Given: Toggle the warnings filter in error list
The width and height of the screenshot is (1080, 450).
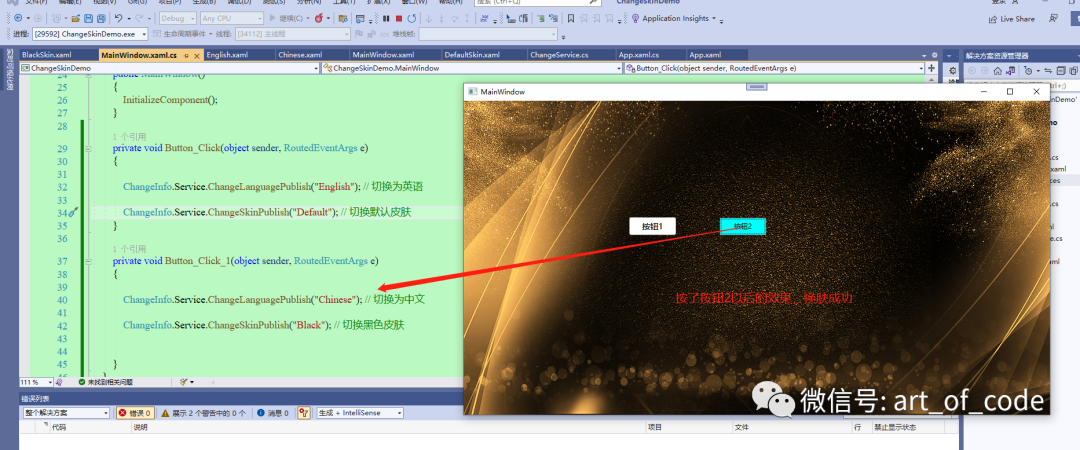Looking at the screenshot, I should pyautogui.click(x=203, y=413).
